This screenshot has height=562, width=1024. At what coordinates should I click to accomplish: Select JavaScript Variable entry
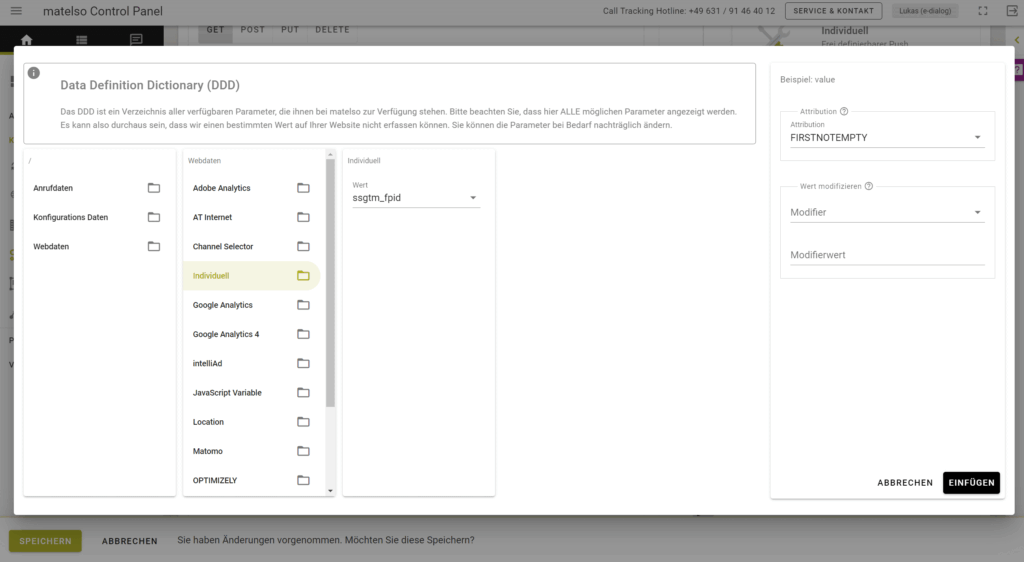click(x=251, y=393)
